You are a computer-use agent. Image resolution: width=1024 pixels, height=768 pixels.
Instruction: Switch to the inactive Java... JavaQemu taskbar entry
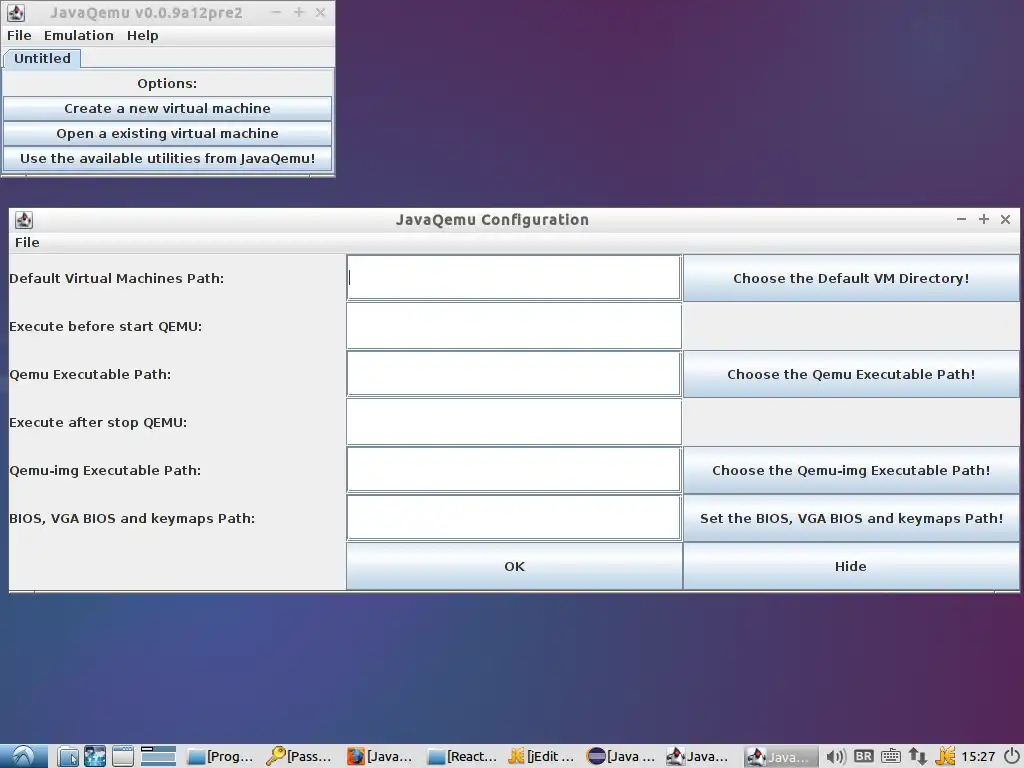698,756
